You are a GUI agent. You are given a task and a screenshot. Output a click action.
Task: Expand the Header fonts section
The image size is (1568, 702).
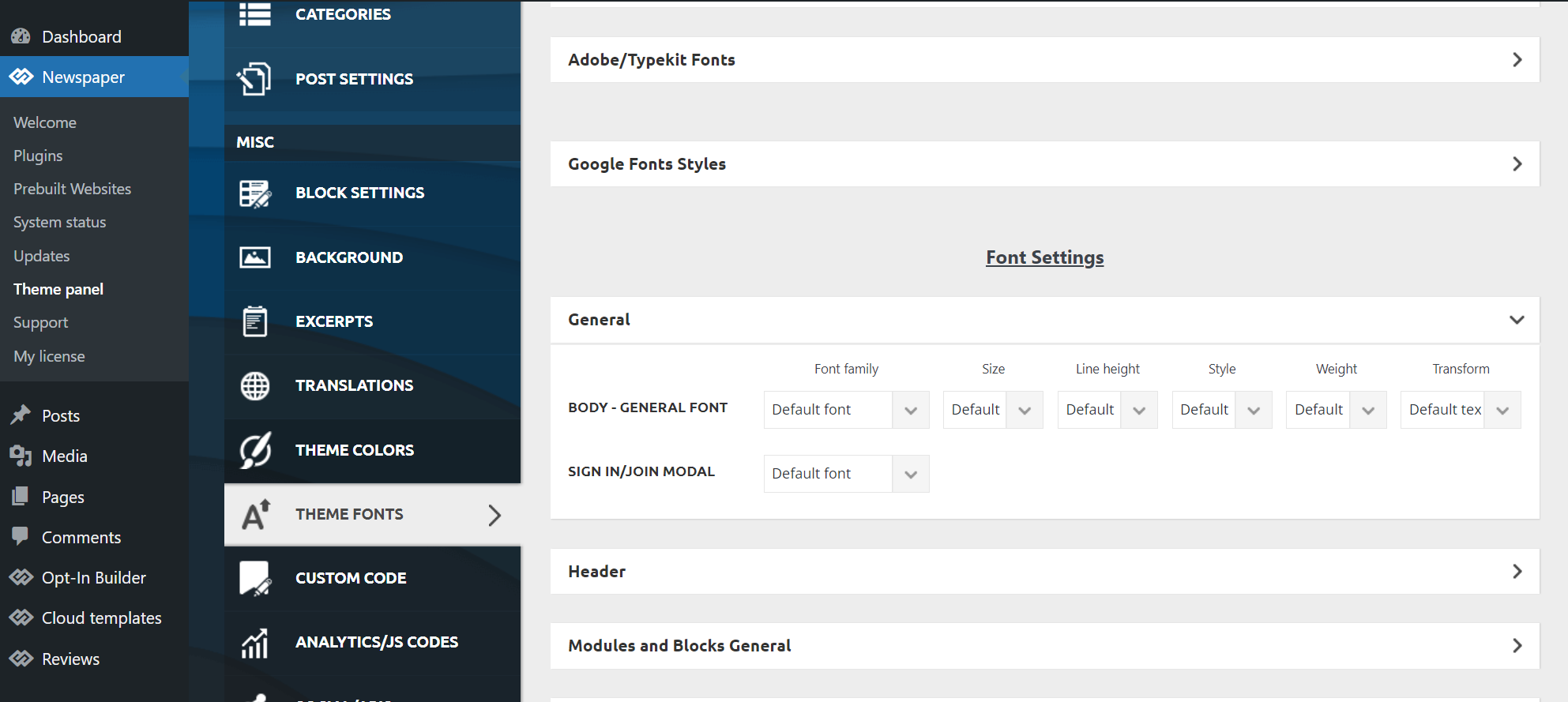(1044, 572)
